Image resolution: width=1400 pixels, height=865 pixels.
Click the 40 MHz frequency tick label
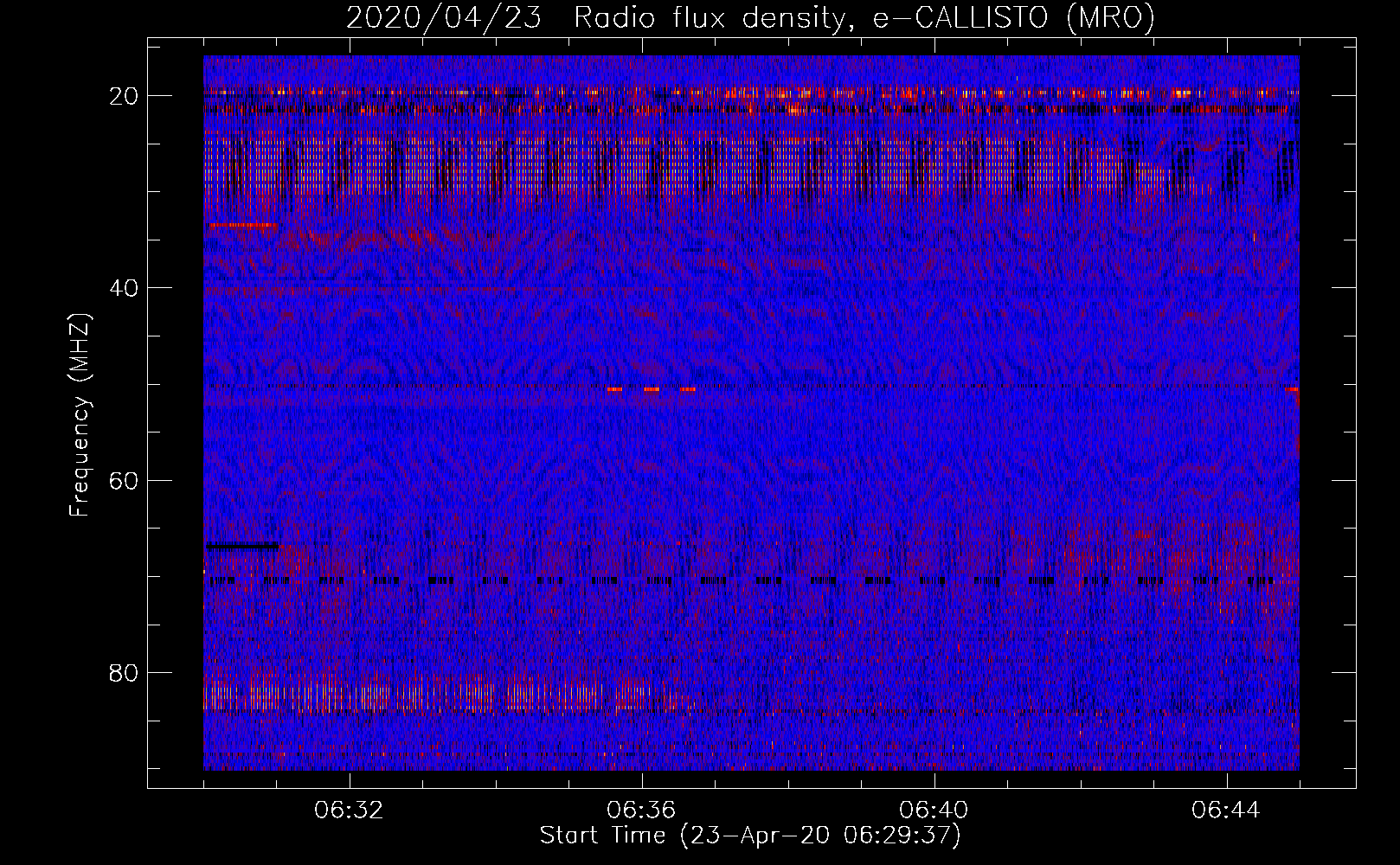tap(124, 288)
